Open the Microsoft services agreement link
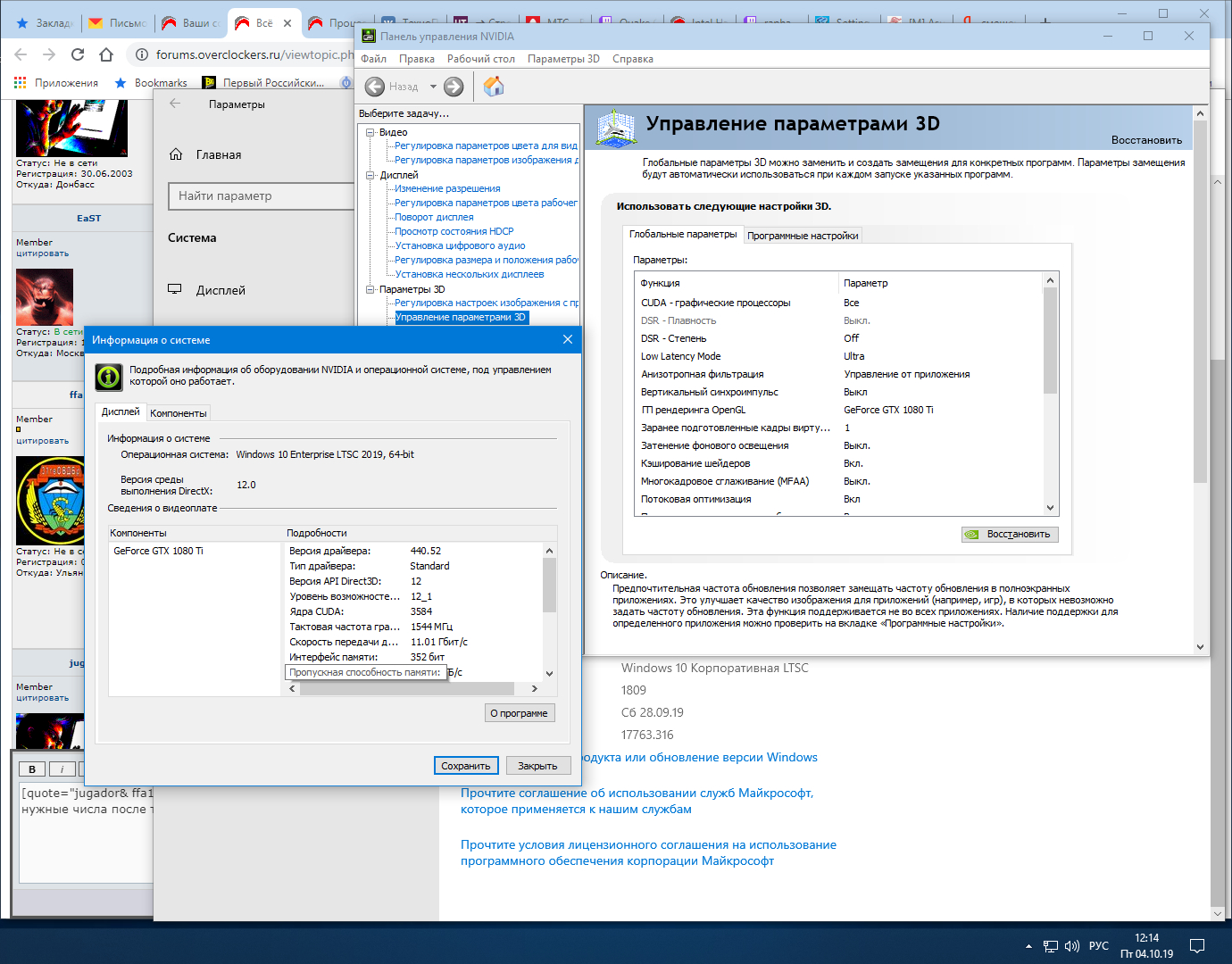 (637, 801)
